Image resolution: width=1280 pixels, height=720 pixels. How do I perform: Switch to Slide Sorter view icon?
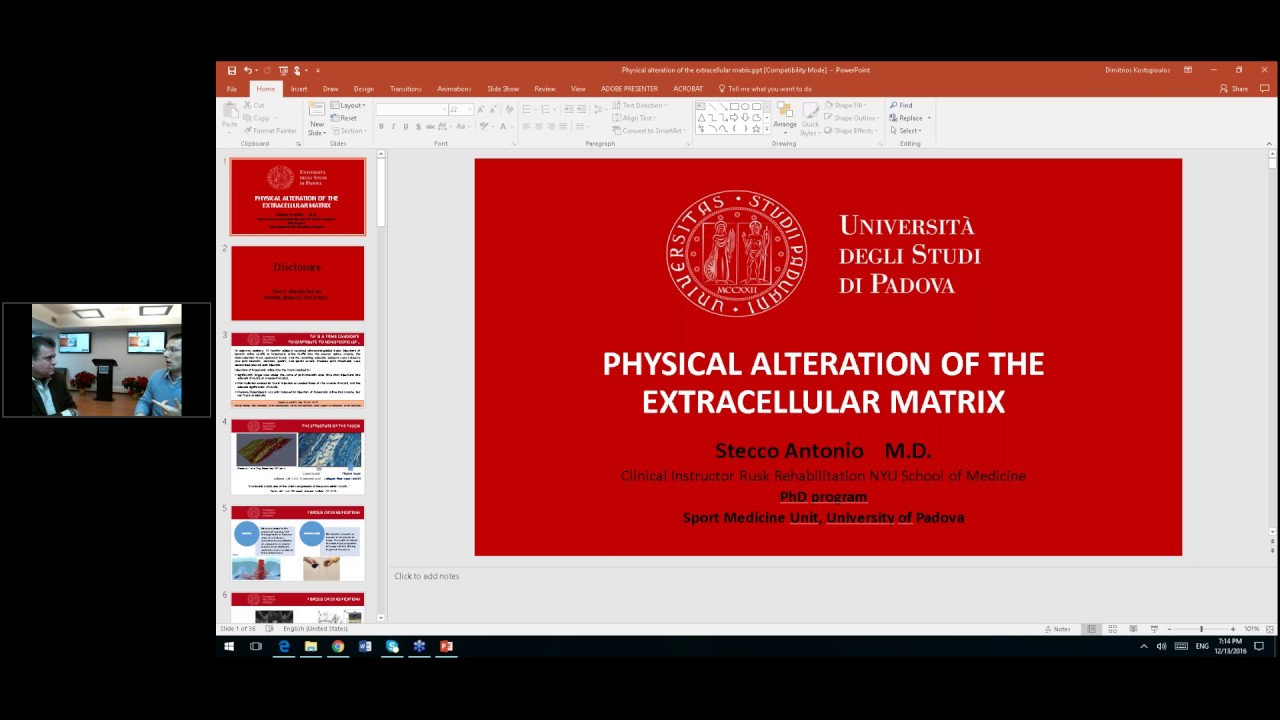1112,629
